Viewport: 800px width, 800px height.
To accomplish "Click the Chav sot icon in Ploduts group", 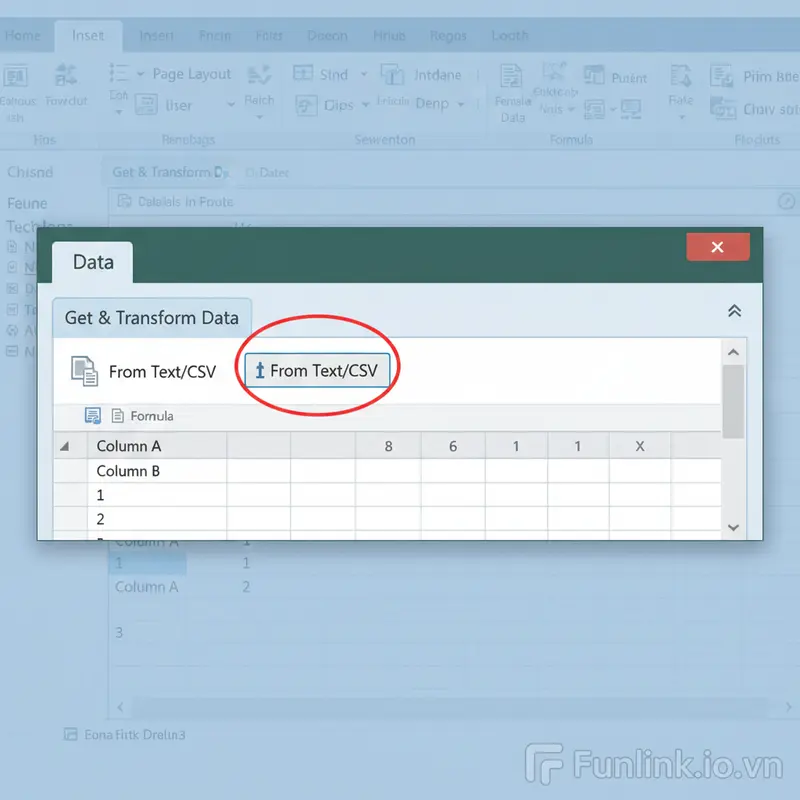I will click(722, 107).
